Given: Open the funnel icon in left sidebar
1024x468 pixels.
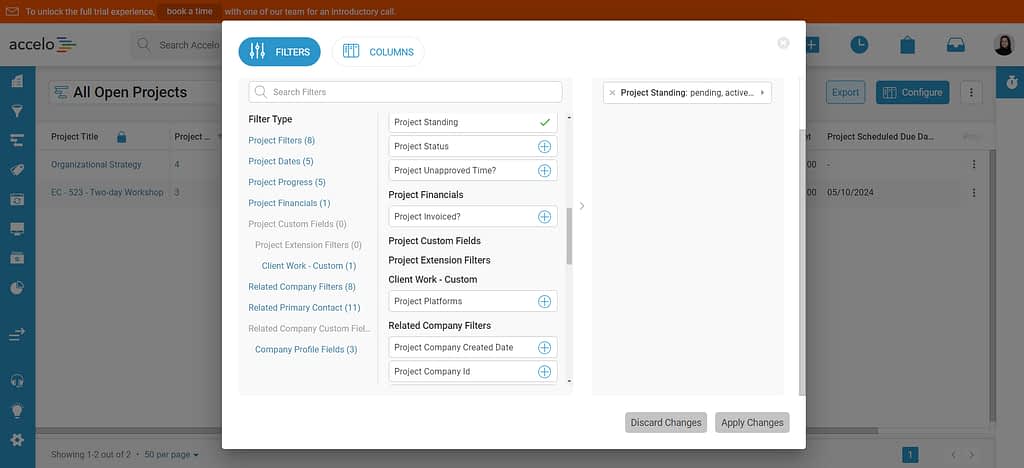Looking at the screenshot, I should 17,111.
